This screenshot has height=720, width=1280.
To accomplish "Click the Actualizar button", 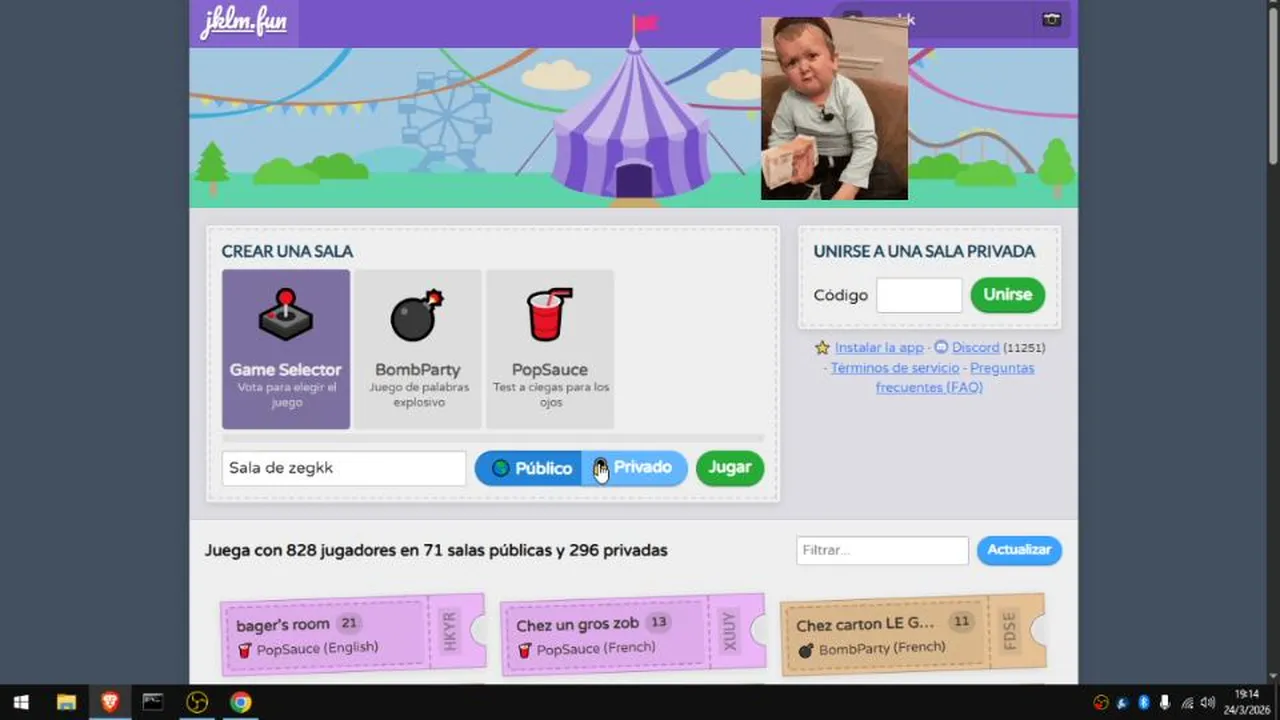I will (1019, 550).
